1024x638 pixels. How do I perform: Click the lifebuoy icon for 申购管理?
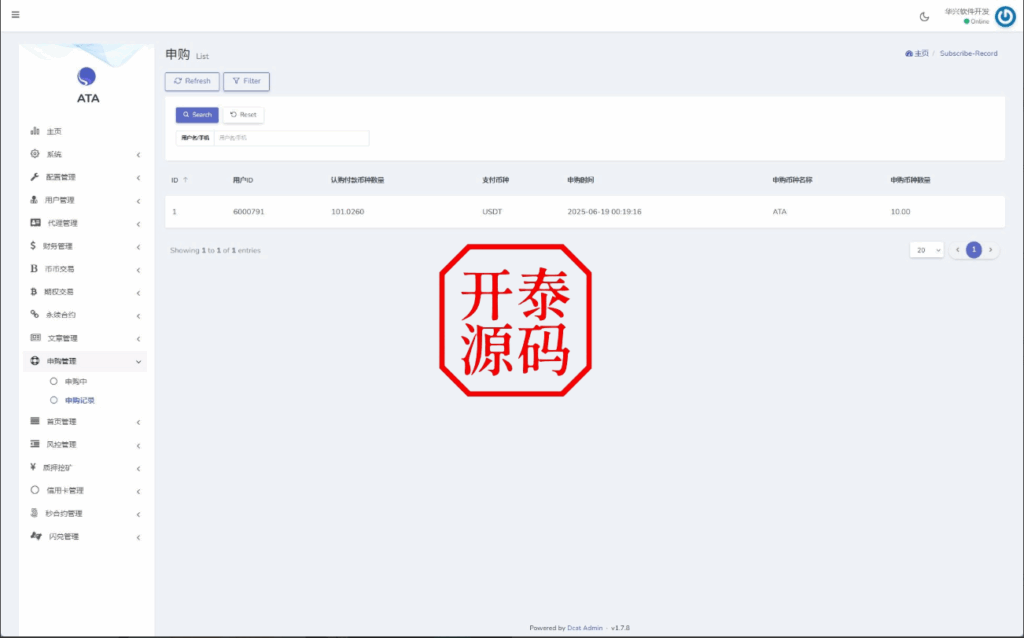click(35, 360)
